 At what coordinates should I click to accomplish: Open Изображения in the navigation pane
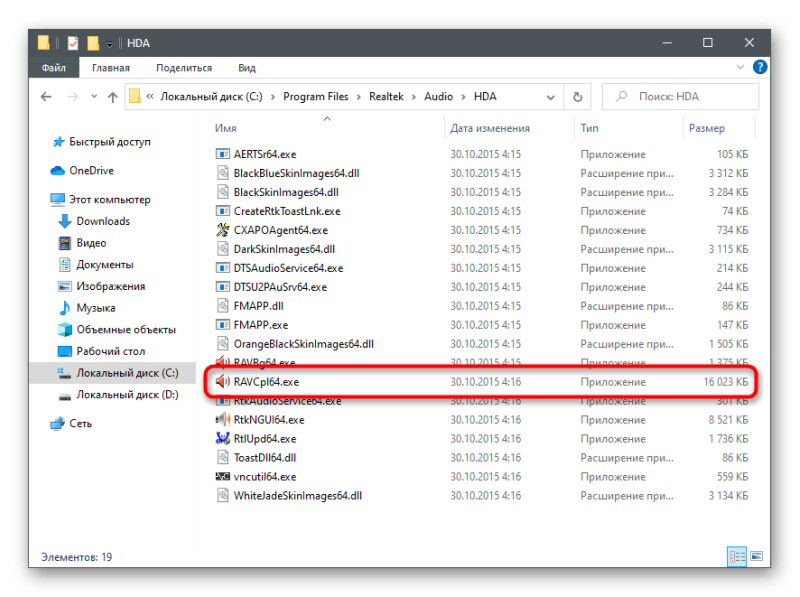111,286
